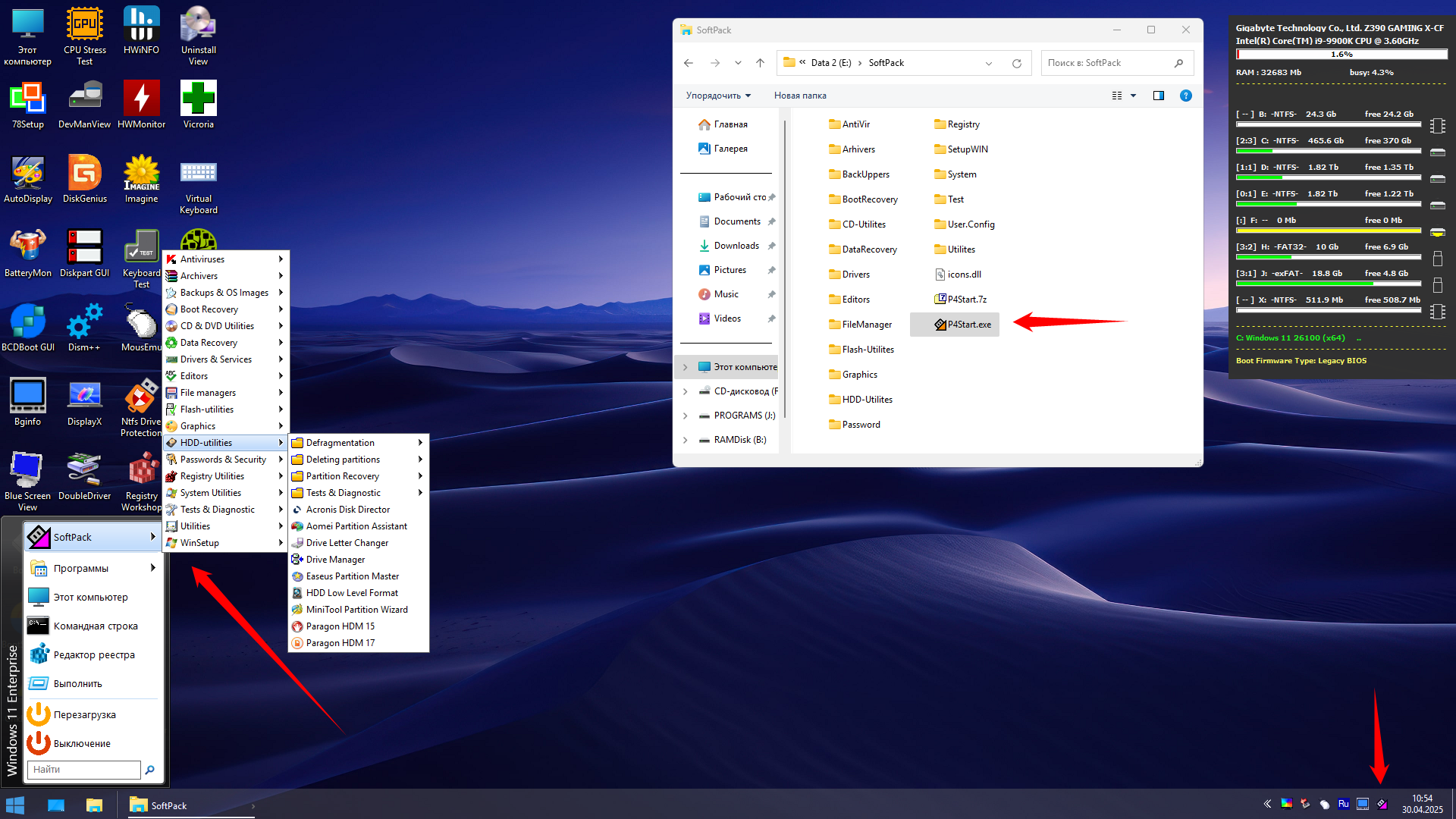Launch Imagine desktop icon
Screen dimensions: 1456x819
[x=141, y=179]
